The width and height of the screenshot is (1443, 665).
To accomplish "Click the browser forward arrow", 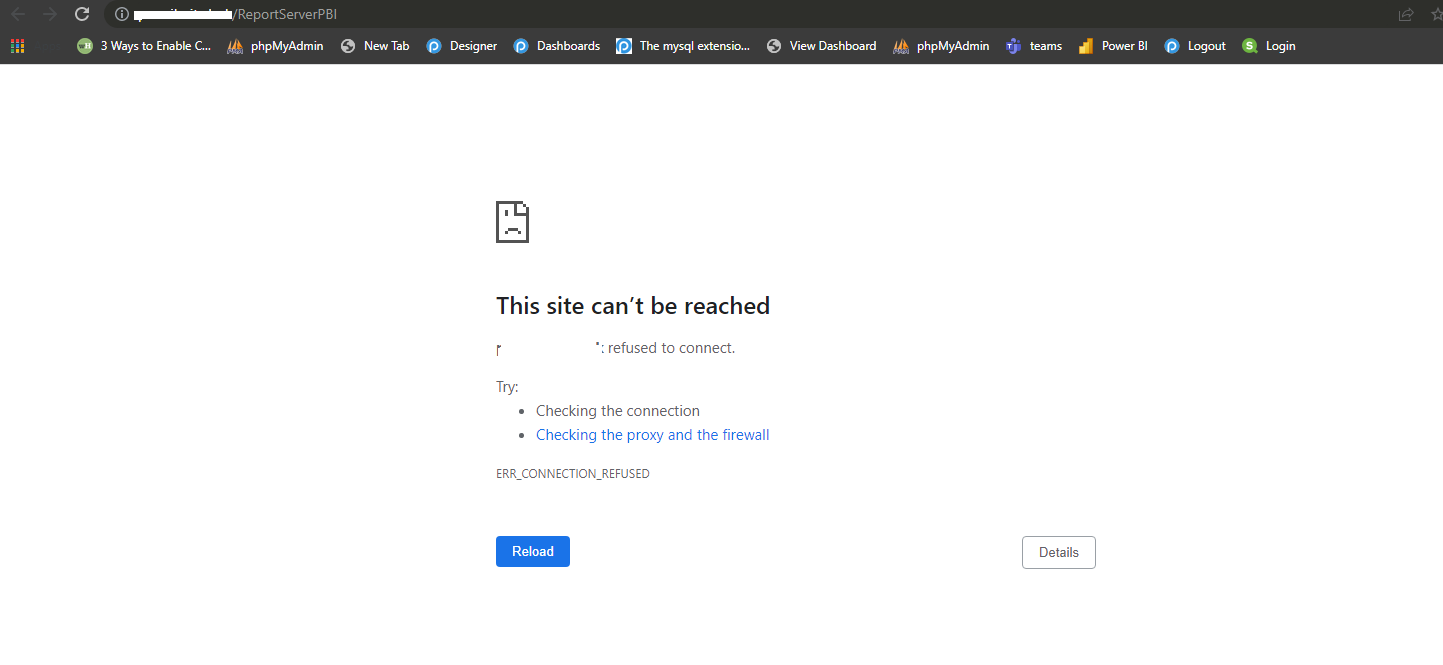I will pyautogui.click(x=50, y=14).
